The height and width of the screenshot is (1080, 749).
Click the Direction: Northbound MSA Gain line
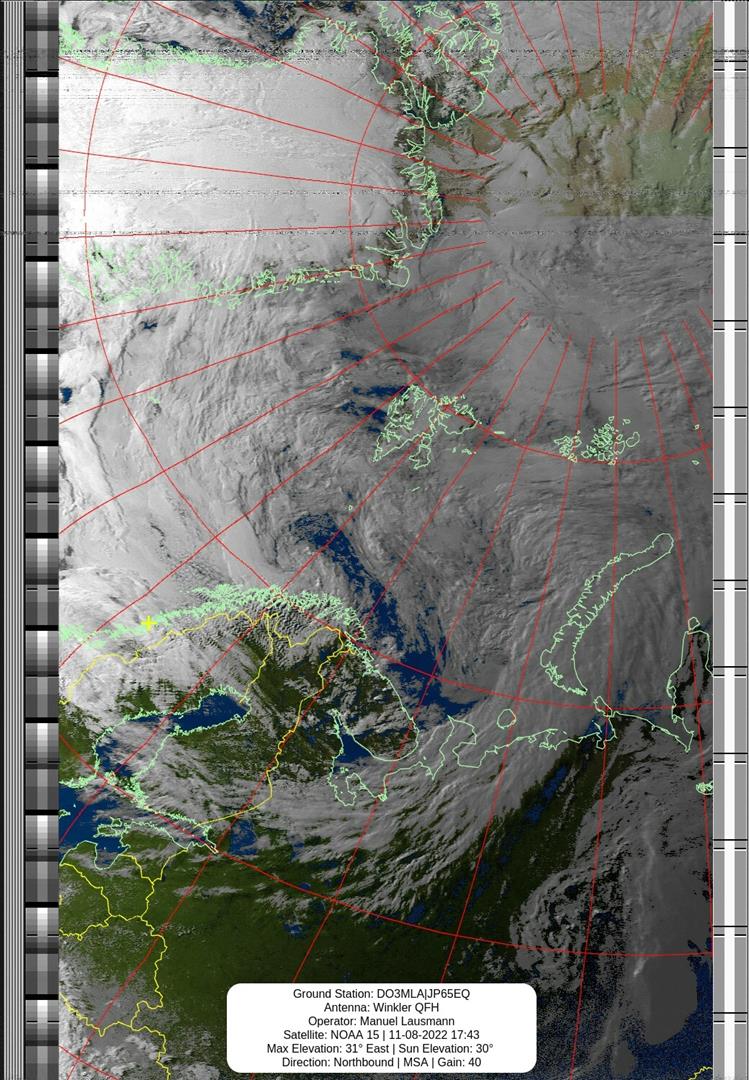pyautogui.click(x=381, y=1063)
